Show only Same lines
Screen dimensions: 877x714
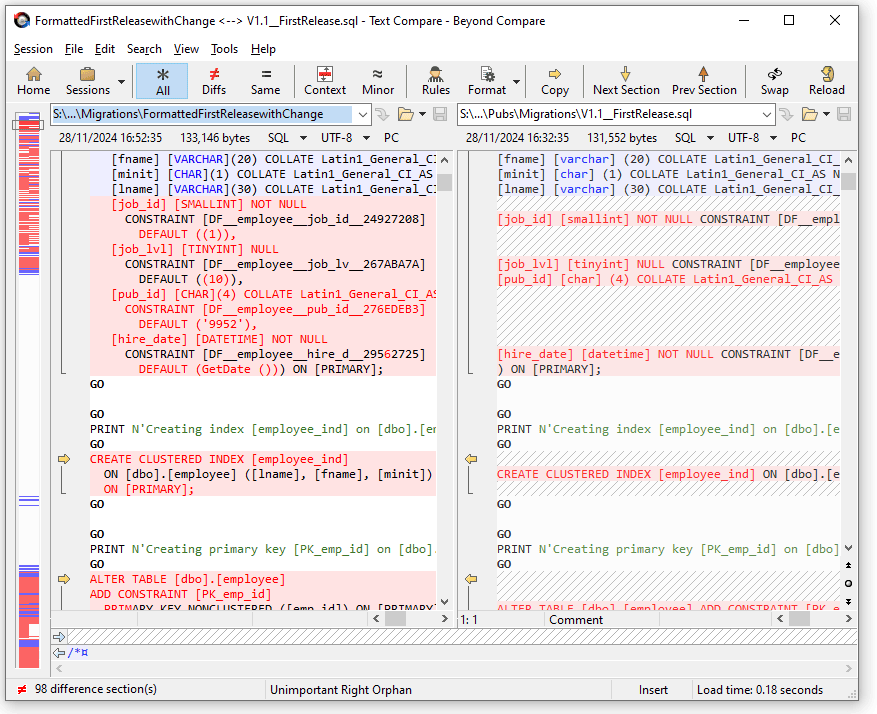(266, 82)
